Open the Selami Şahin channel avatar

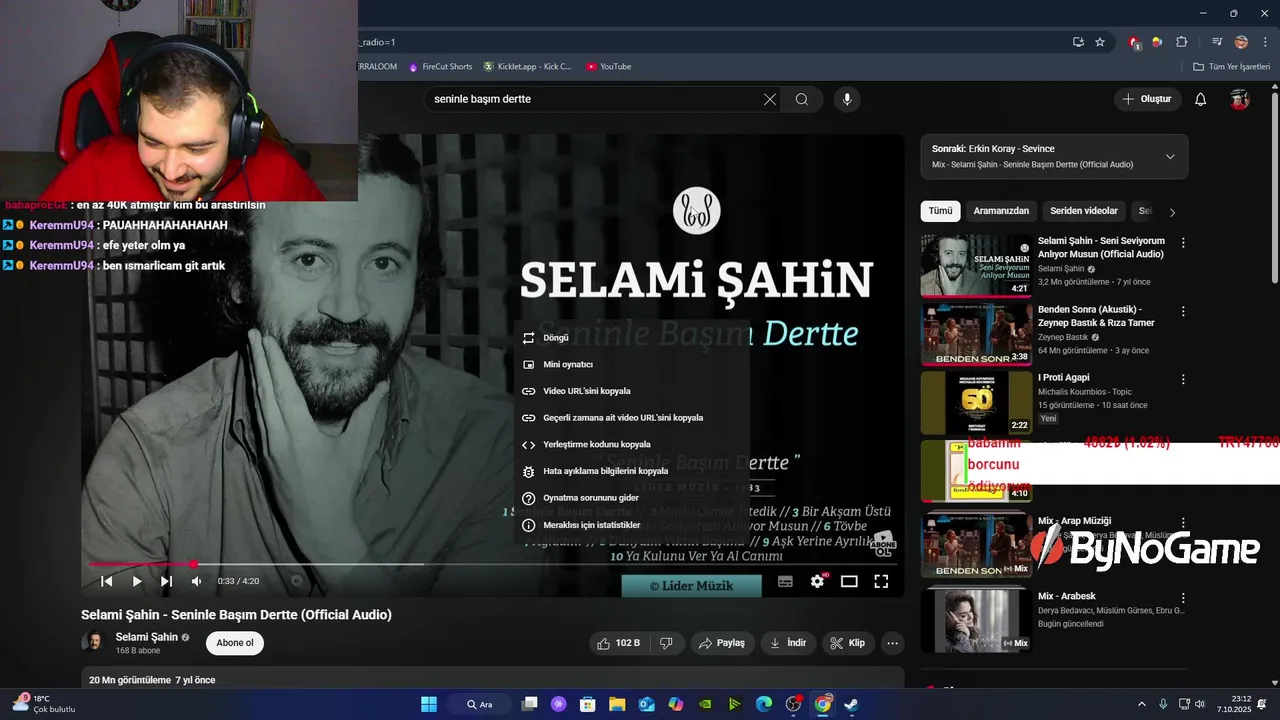[93, 642]
